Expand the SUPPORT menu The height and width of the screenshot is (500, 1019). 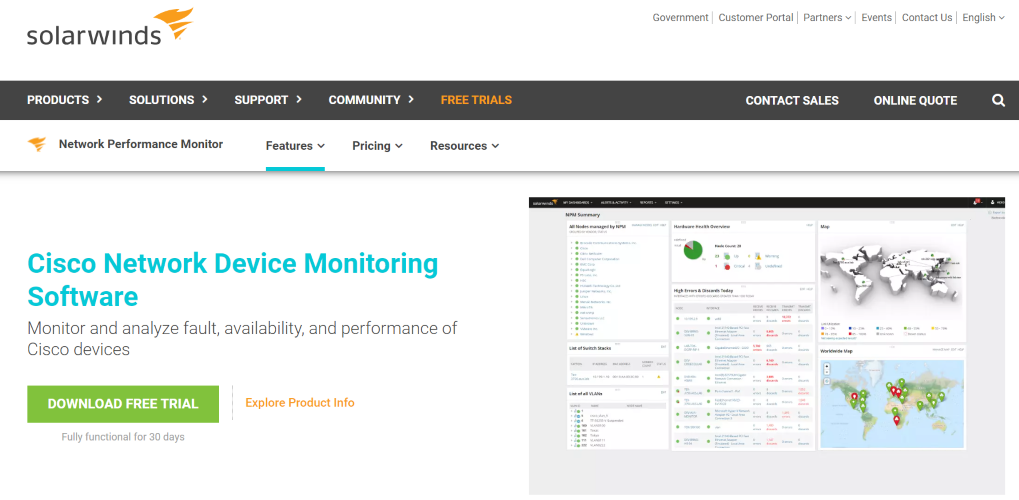coord(268,100)
